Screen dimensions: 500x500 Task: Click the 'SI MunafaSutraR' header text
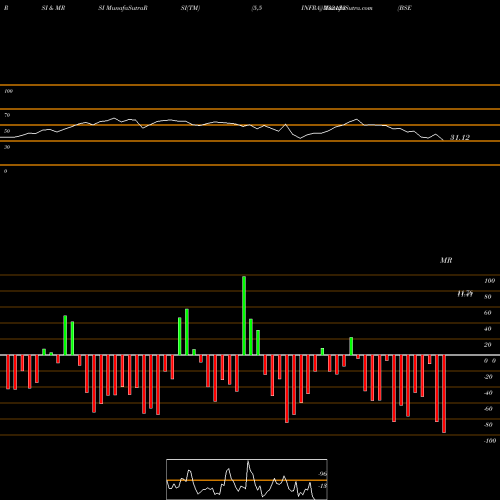coord(123,8)
